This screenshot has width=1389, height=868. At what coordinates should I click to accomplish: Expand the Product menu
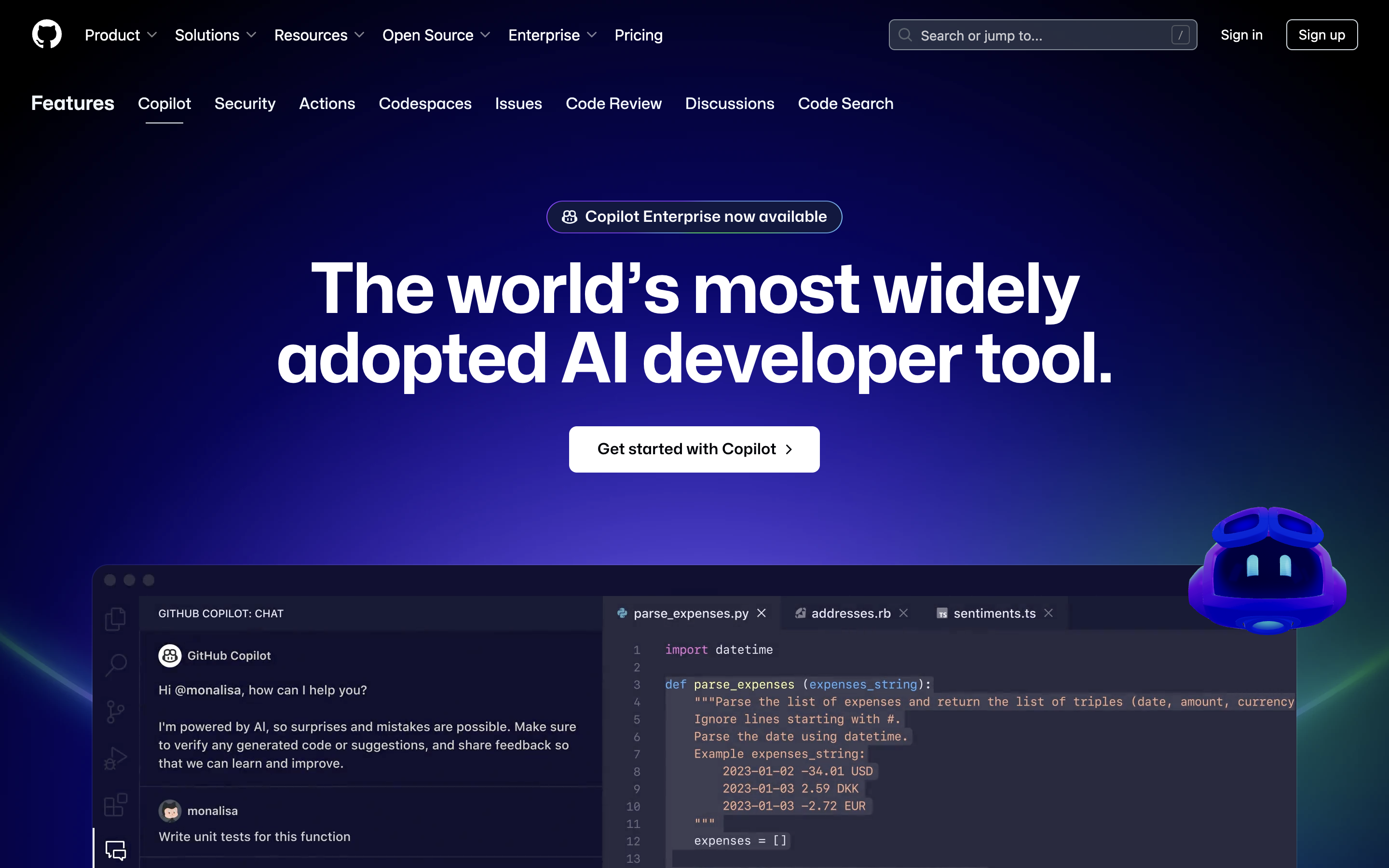coord(121,35)
